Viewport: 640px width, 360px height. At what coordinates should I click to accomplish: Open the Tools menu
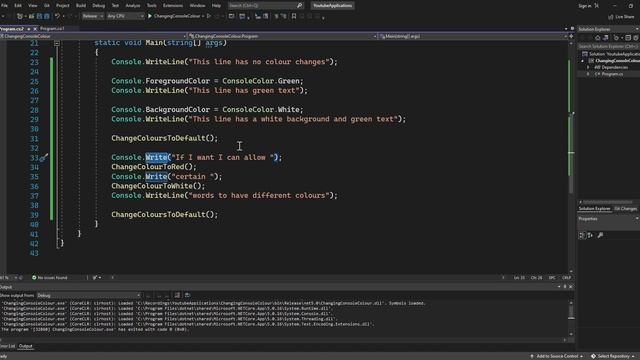coord(151,6)
